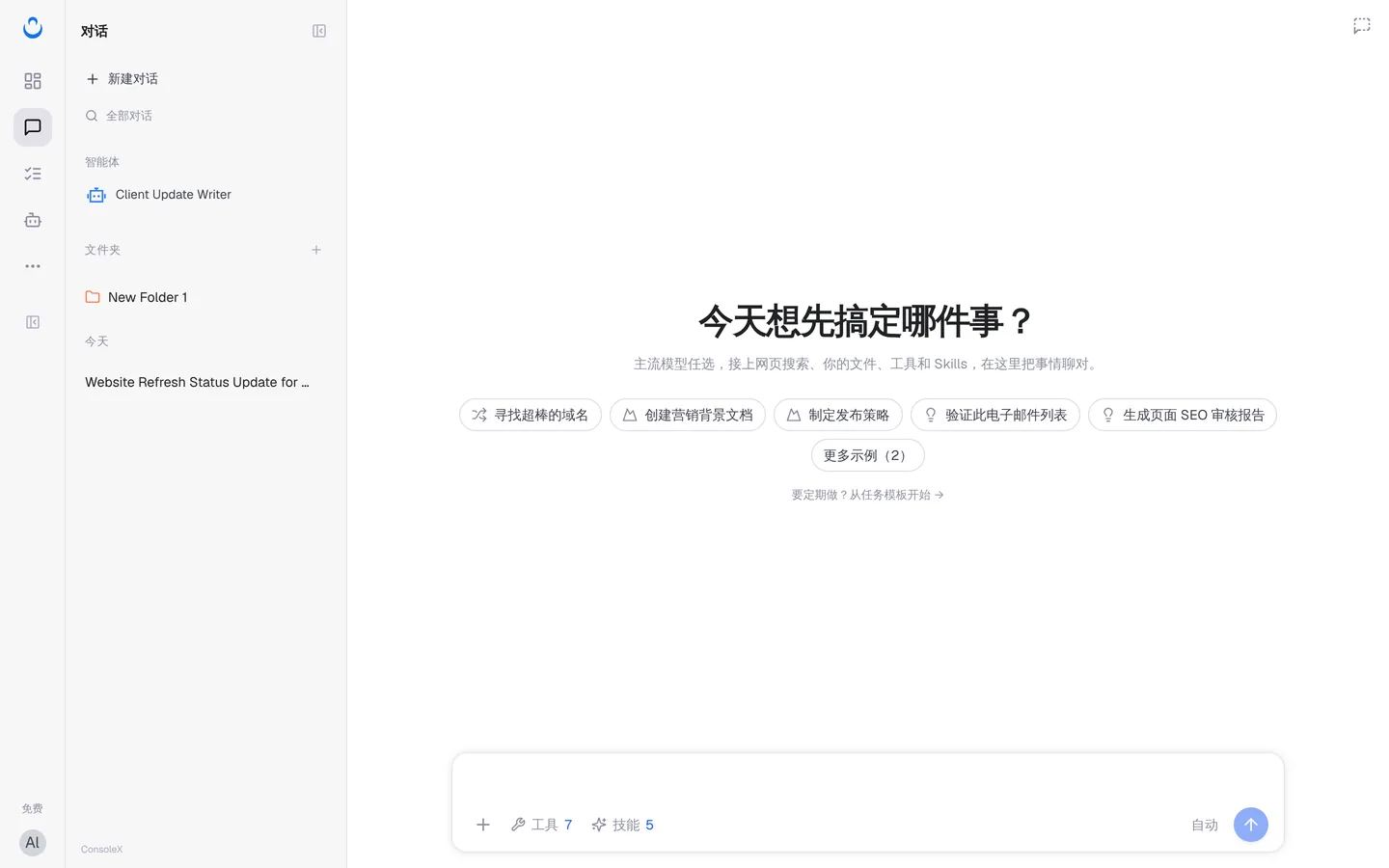The width and height of the screenshot is (1389, 868).
Task: Click the attachment plus icon in the input box
Action: point(483,825)
